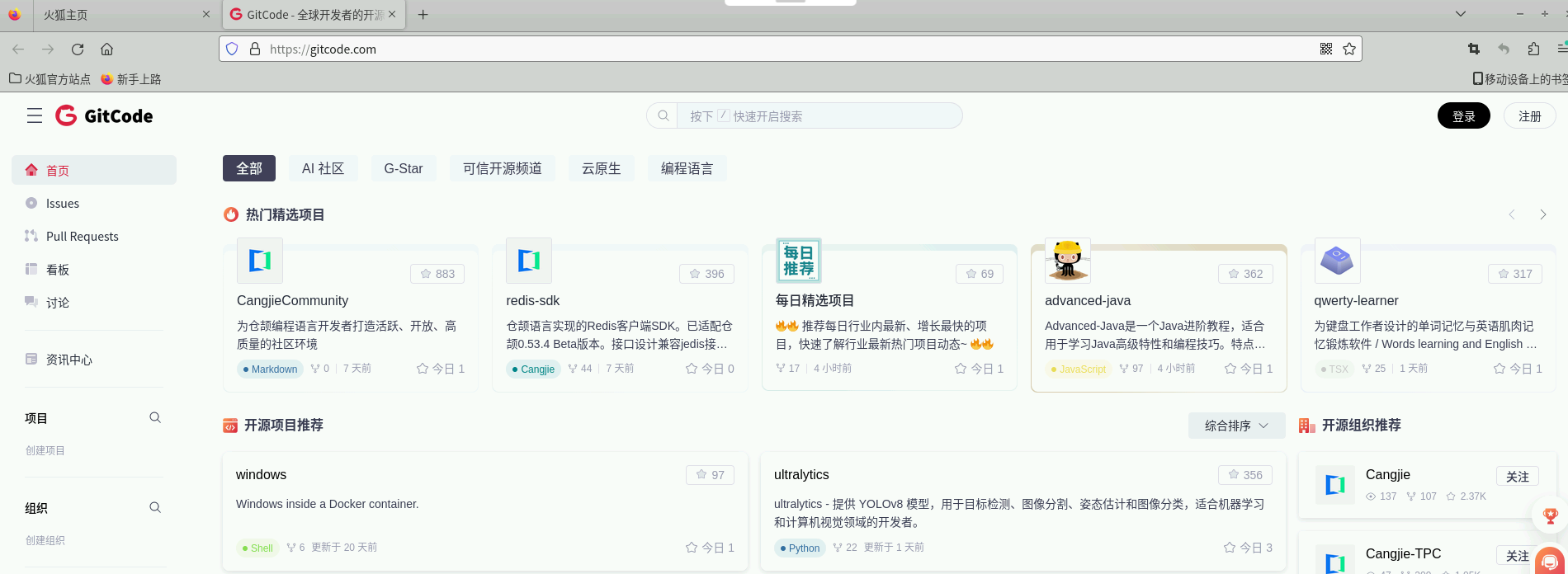This screenshot has height=574, width=1568.
Task: Focus the GitCode search input field
Action: click(817, 116)
